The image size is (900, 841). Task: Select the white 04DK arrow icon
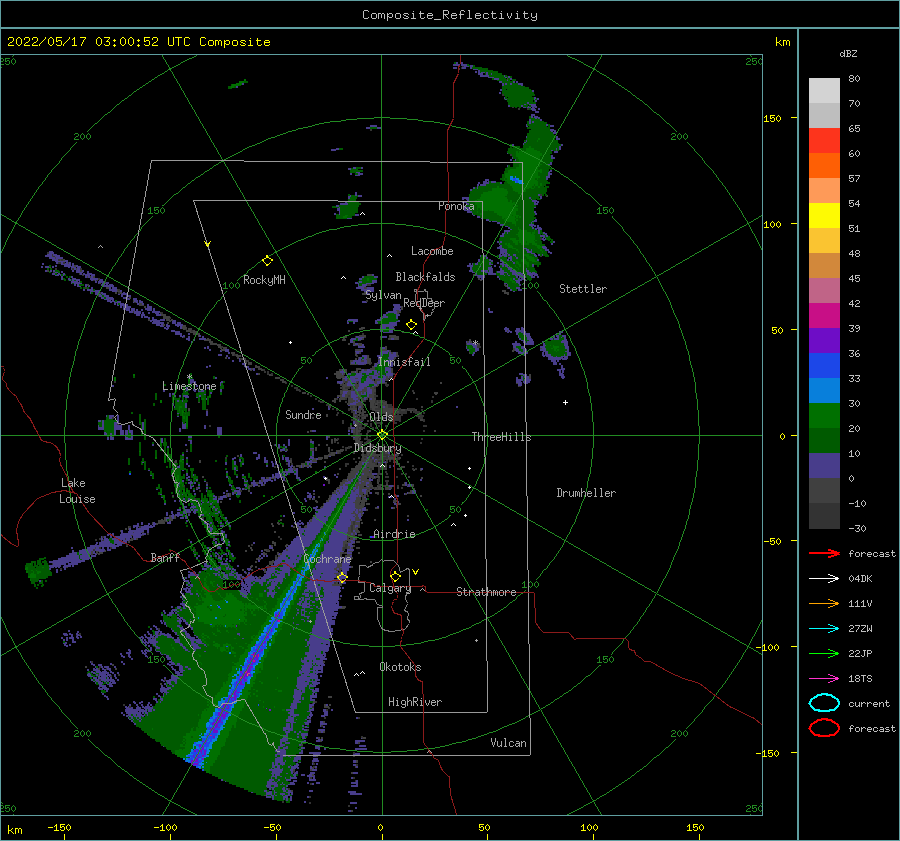(x=824, y=578)
